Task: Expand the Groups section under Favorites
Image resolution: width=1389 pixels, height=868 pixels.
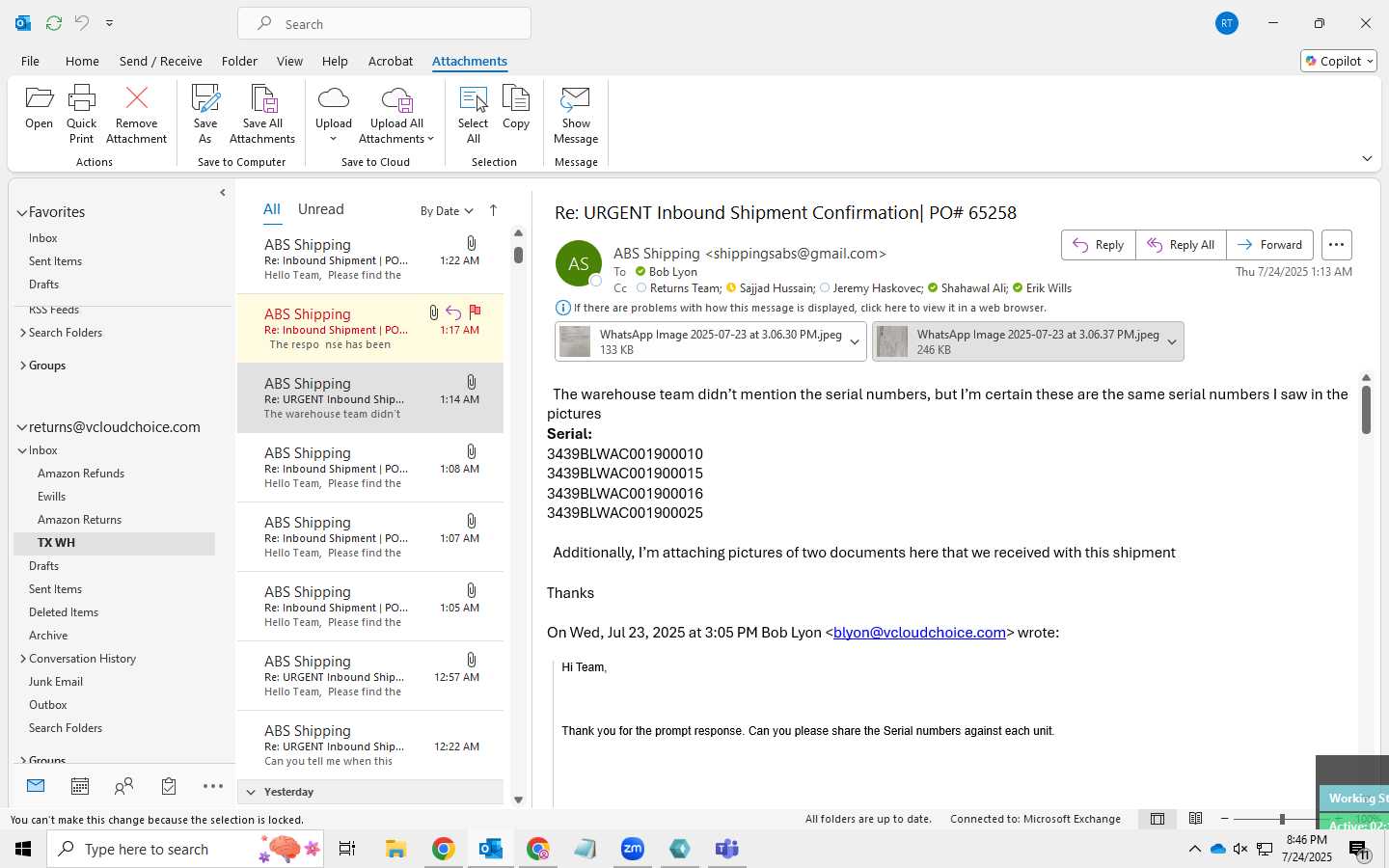Action: click(23, 366)
